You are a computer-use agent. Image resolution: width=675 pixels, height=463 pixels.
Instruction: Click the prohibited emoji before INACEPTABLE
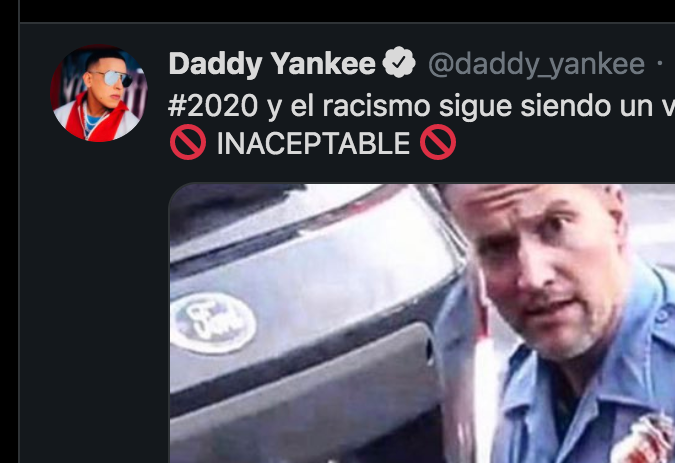[188, 142]
